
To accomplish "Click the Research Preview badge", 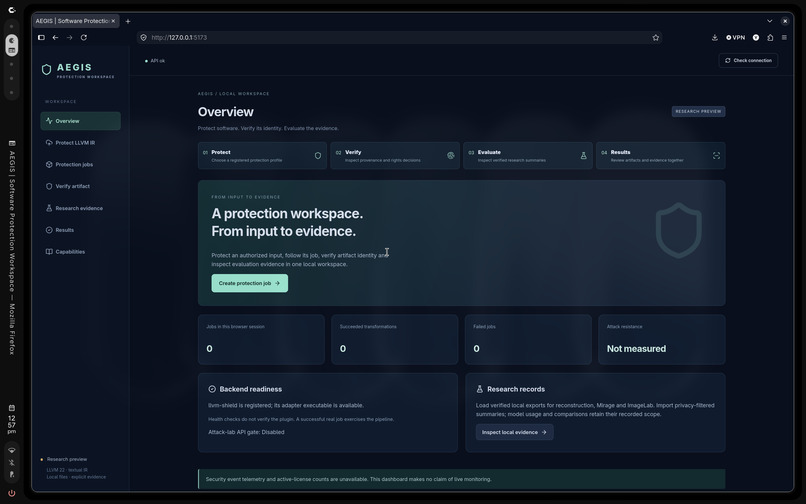I will [698, 112].
